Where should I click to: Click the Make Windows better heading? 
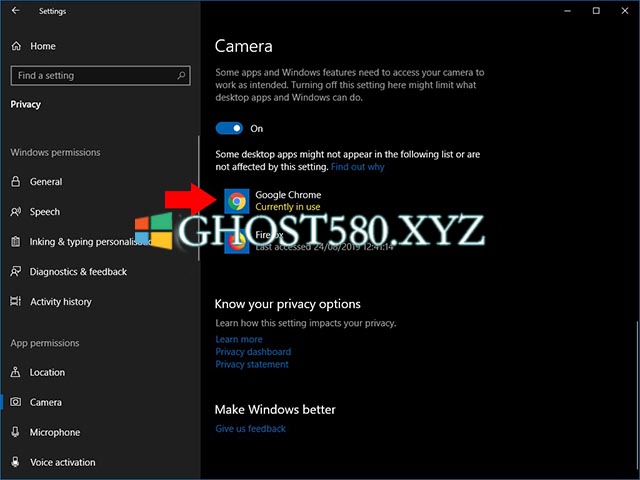click(275, 409)
